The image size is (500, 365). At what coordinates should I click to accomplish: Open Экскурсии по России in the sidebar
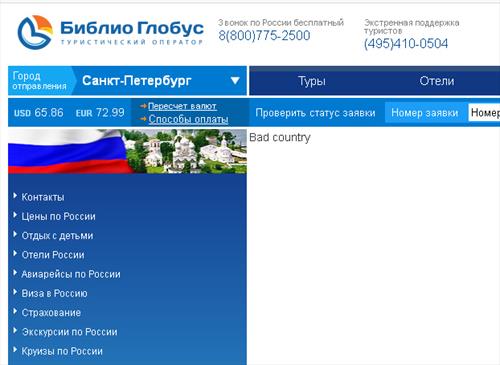coord(69,332)
